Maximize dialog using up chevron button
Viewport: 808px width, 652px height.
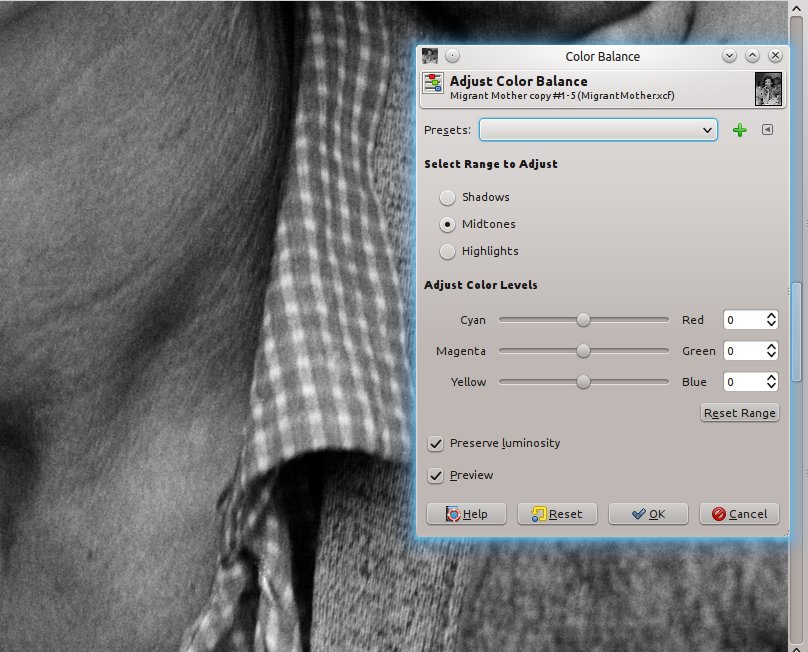coord(752,56)
